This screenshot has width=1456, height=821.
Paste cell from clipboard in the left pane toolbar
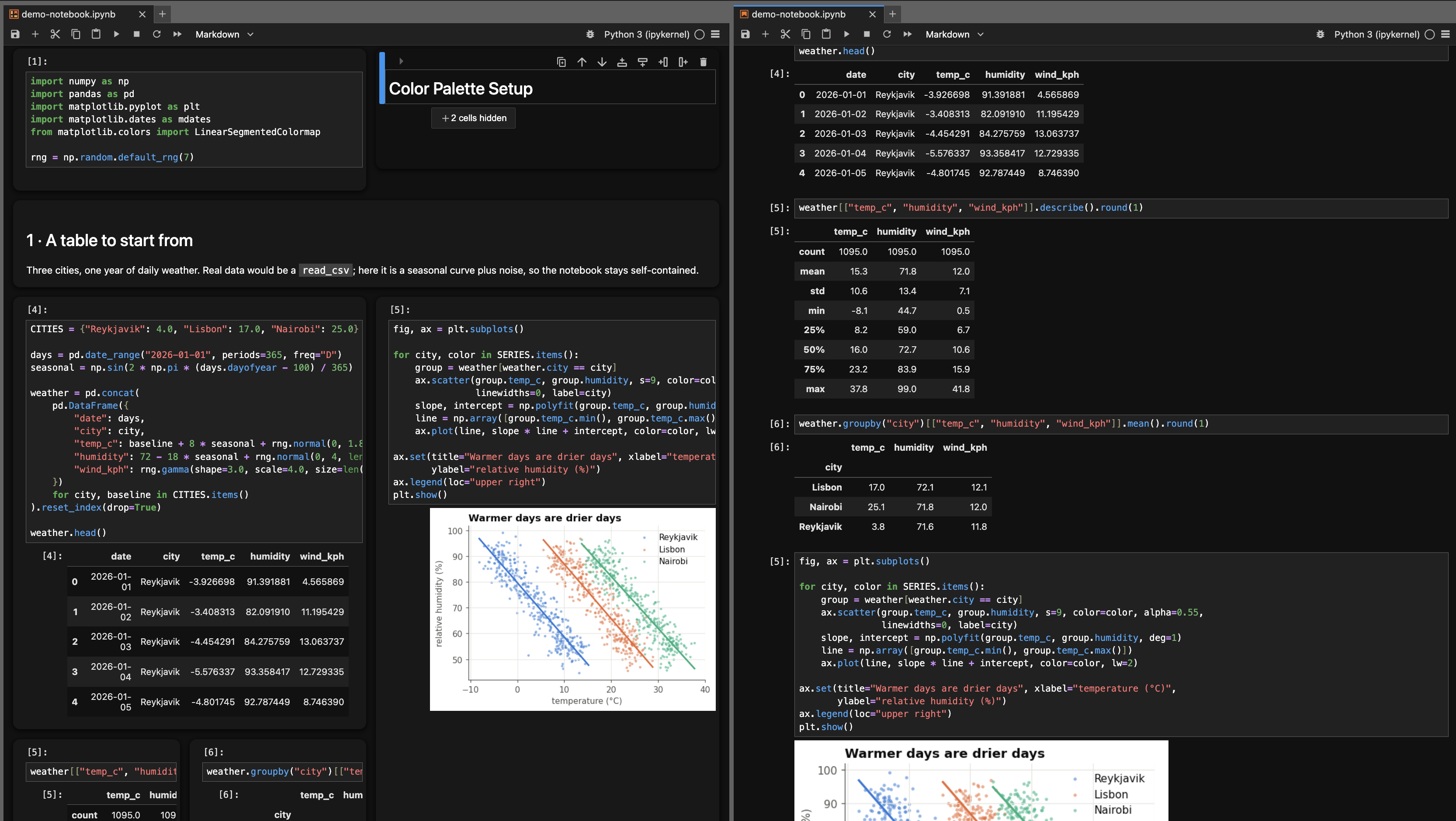pyautogui.click(x=96, y=34)
